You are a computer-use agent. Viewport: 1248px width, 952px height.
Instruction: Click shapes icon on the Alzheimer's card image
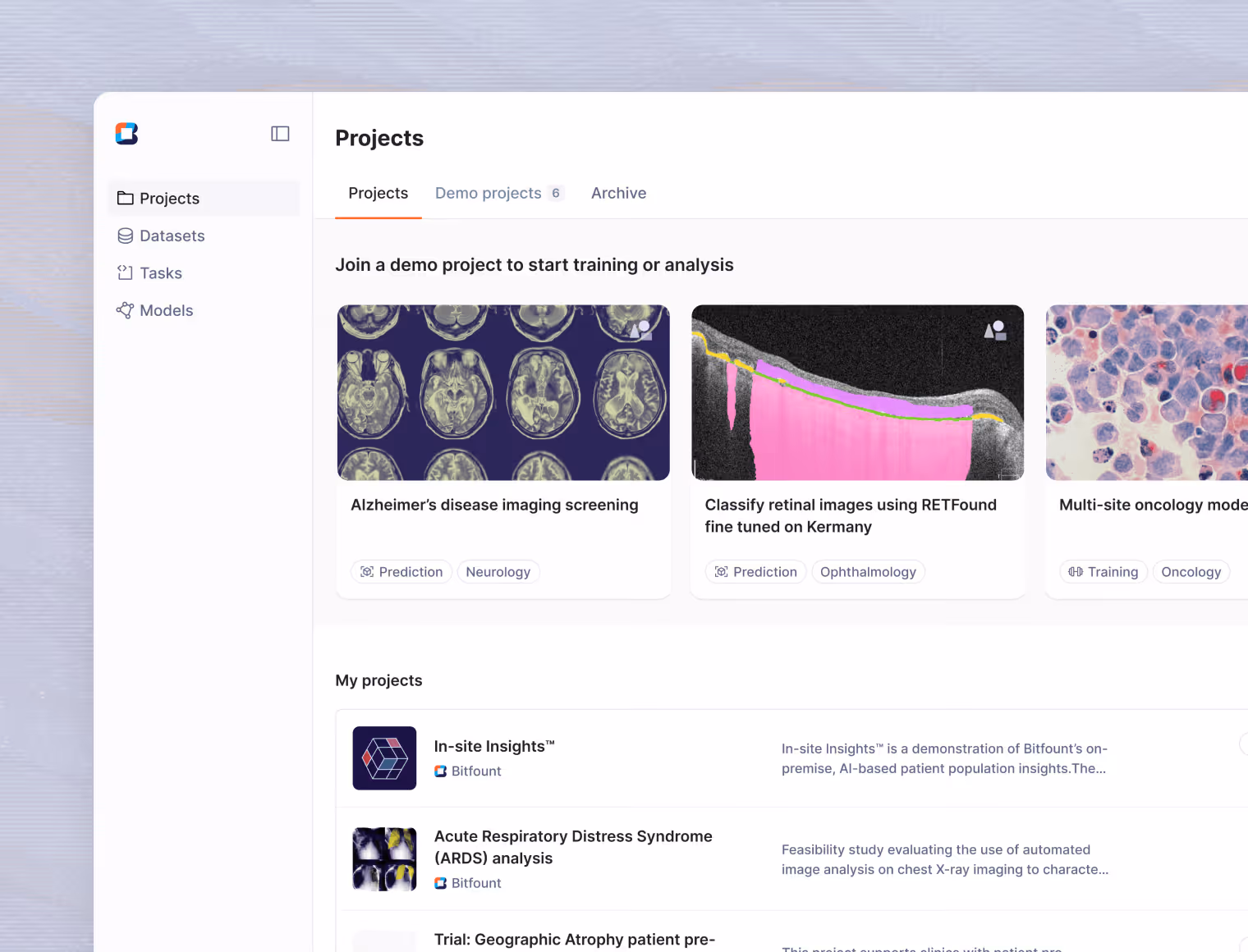click(x=640, y=331)
